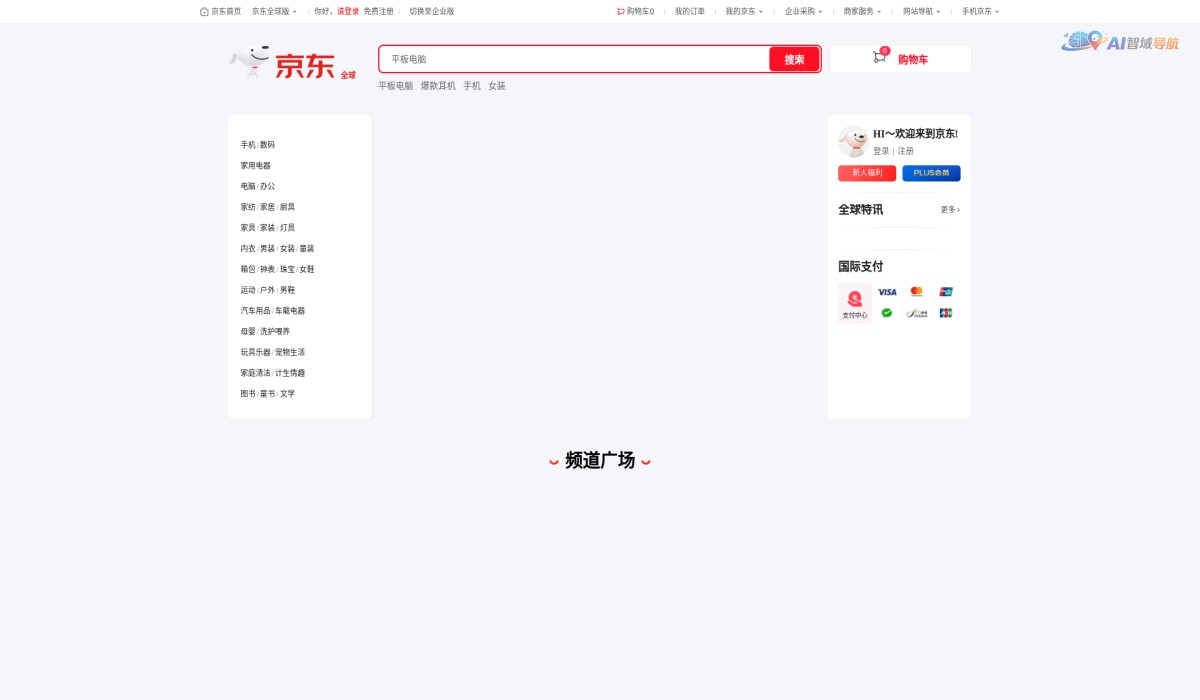1200x700 pixels.
Task: Open the 新人福利 benefits button
Action: pyautogui.click(x=866, y=173)
